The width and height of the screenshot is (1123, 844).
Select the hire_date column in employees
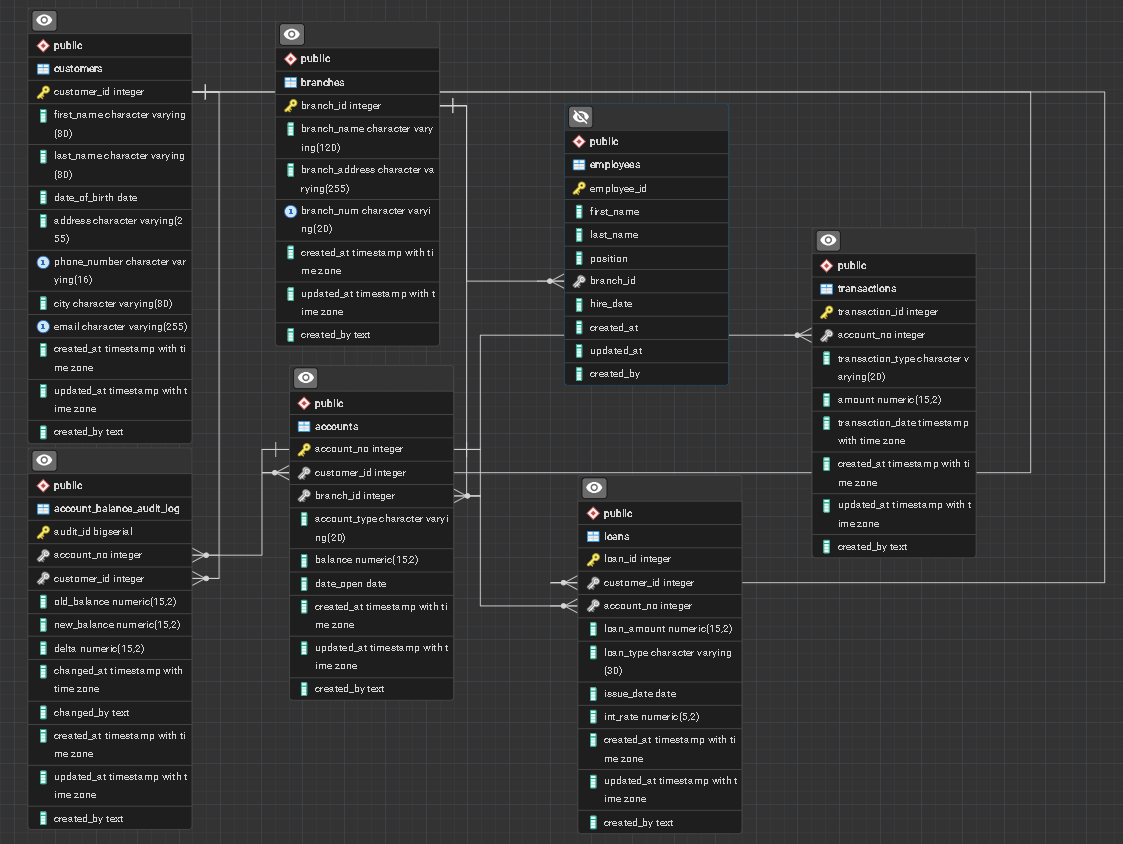pyautogui.click(x=611, y=304)
